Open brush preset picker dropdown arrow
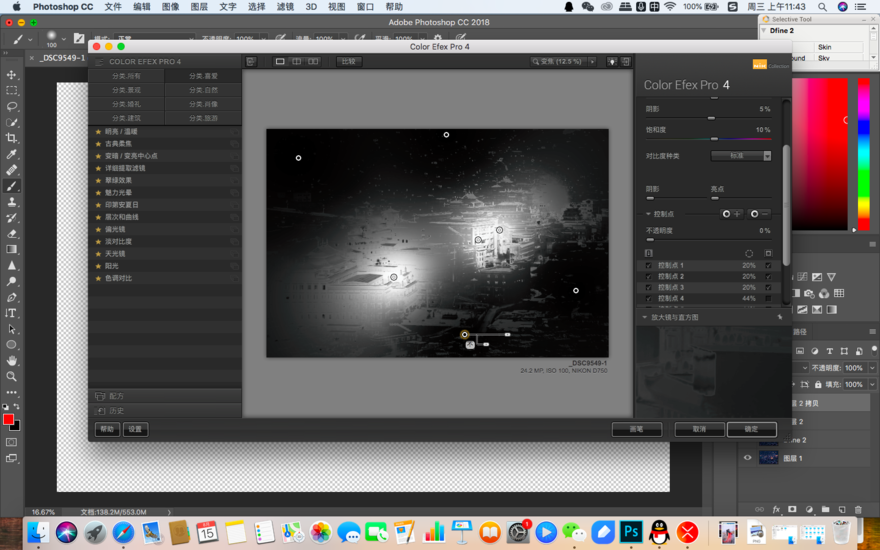 point(63,39)
